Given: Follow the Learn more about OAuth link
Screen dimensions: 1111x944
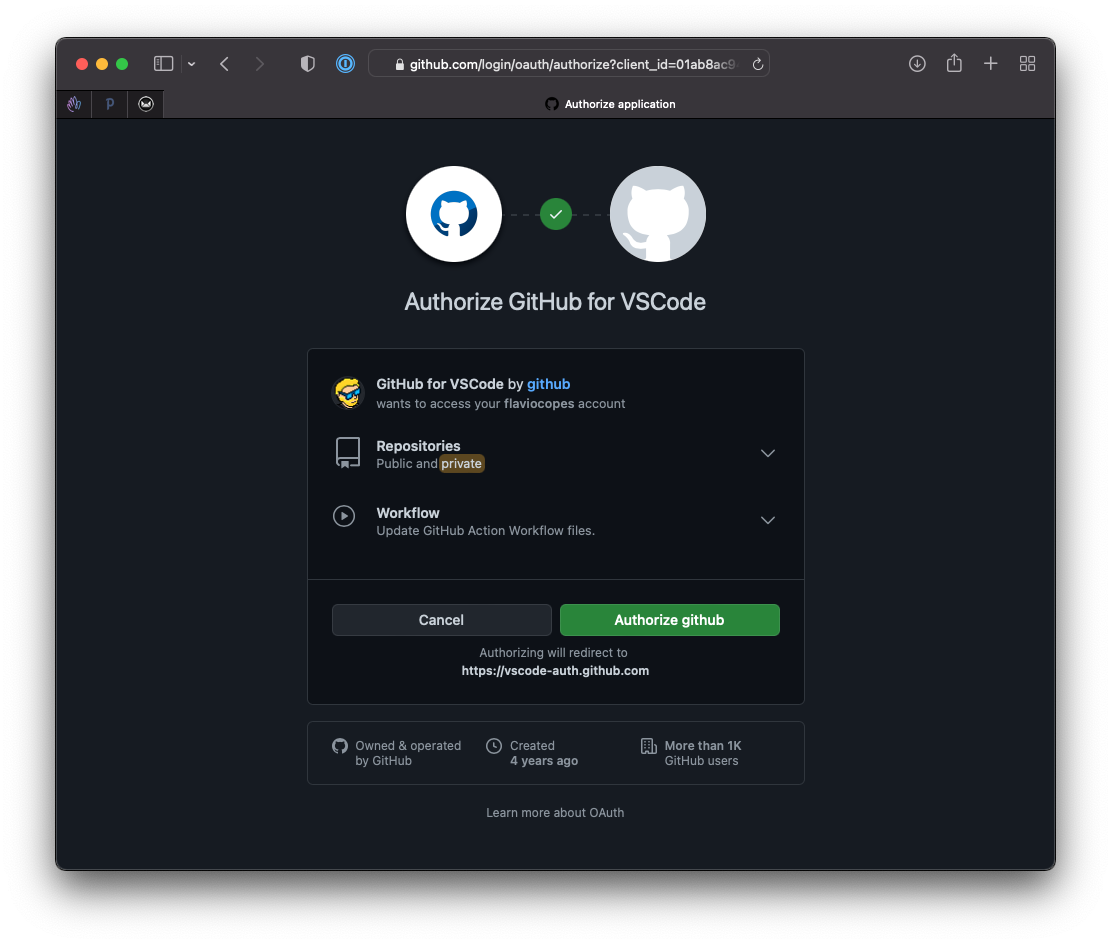Looking at the screenshot, I should click(555, 813).
